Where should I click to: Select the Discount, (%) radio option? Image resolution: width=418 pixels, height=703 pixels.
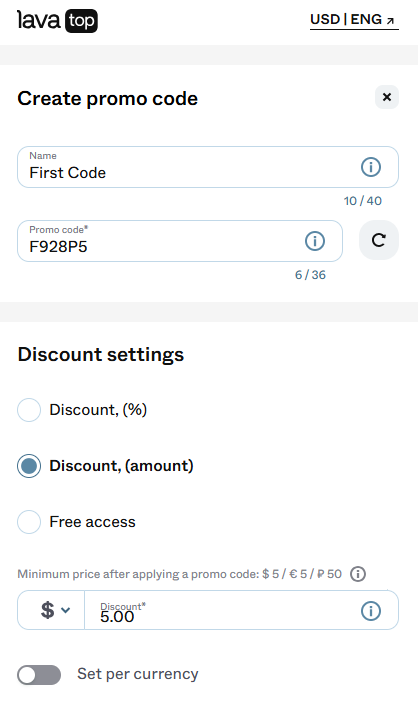click(29, 410)
